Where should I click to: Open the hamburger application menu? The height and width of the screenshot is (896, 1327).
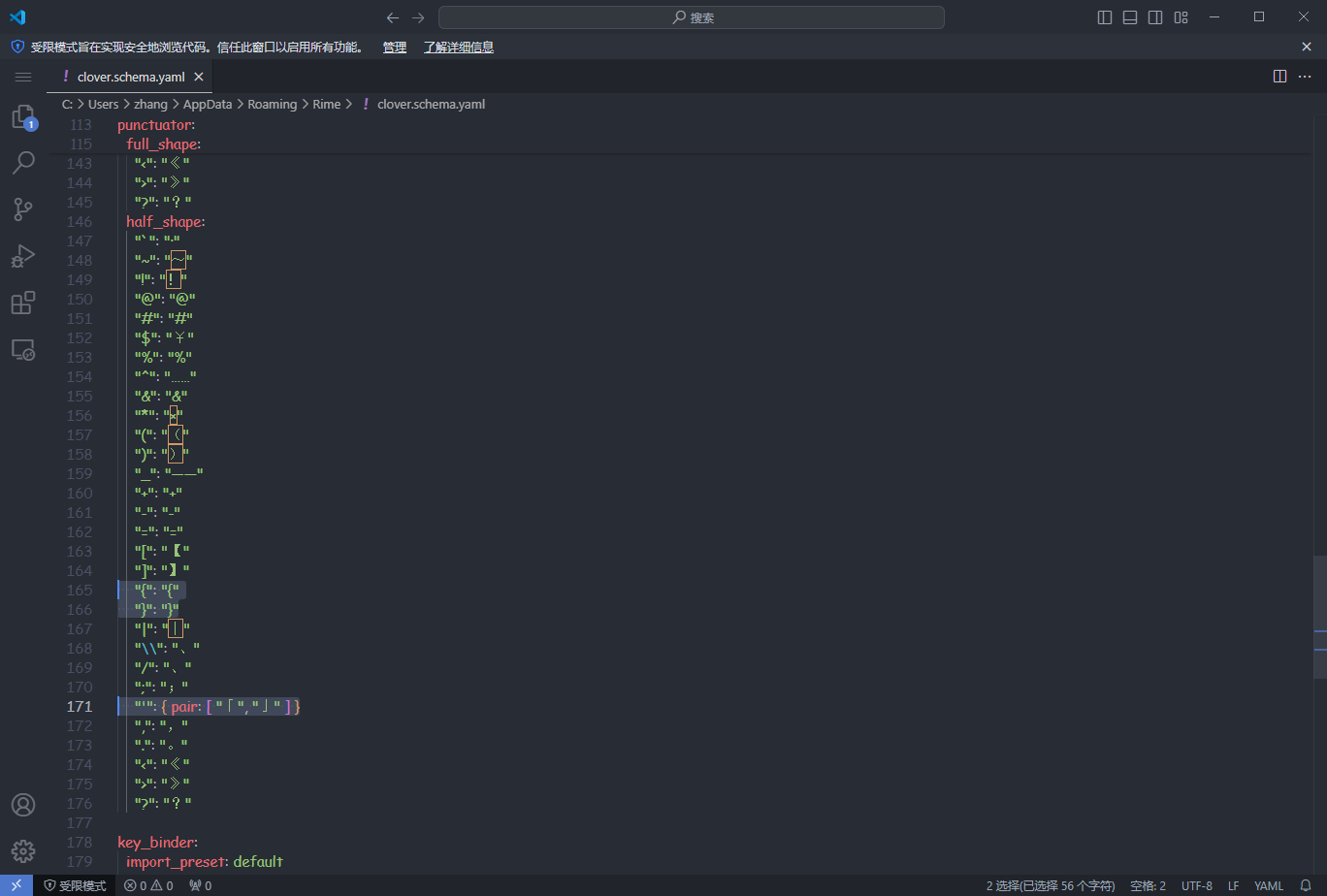pos(23,77)
